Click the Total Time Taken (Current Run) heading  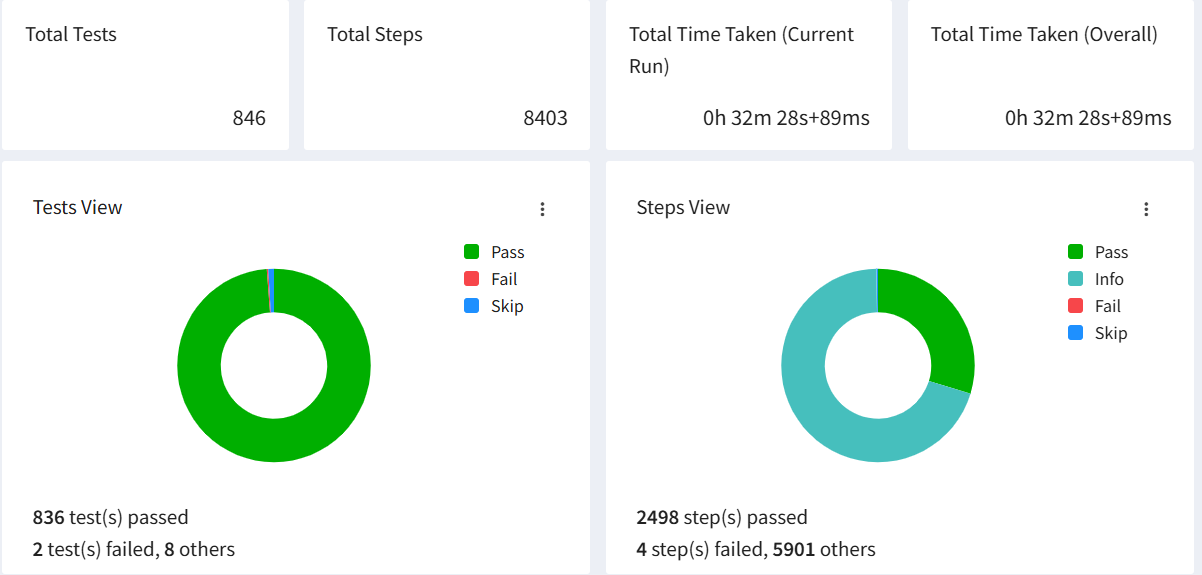tap(741, 50)
